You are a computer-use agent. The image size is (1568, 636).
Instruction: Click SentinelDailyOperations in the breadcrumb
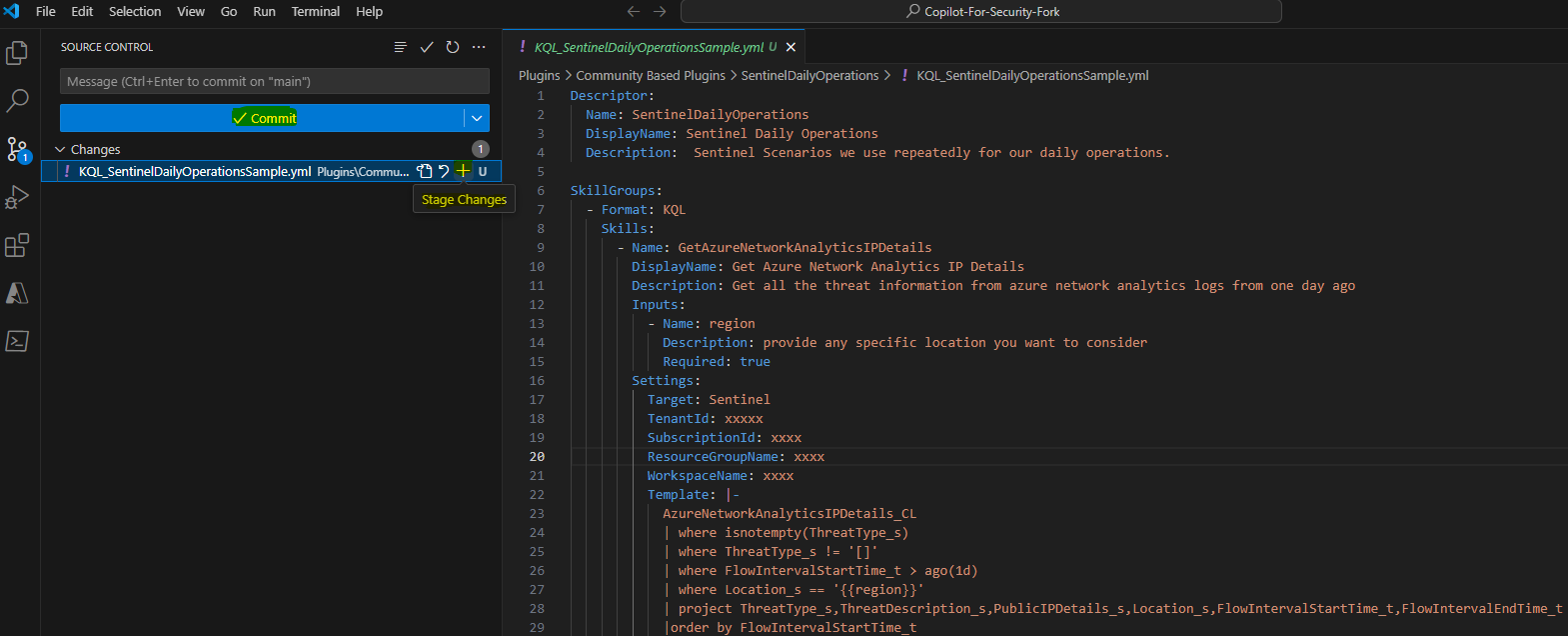809,75
